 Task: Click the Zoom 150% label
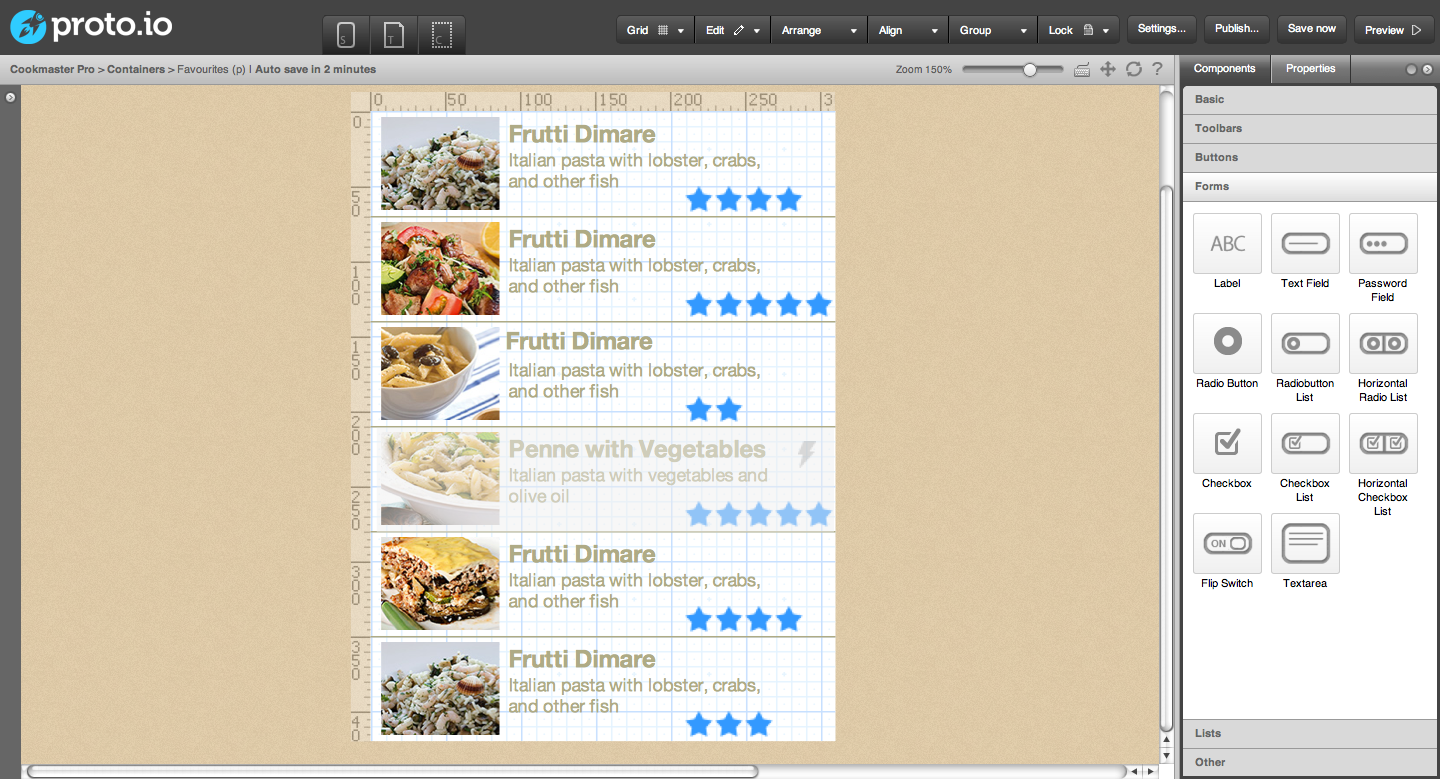click(924, 70)
